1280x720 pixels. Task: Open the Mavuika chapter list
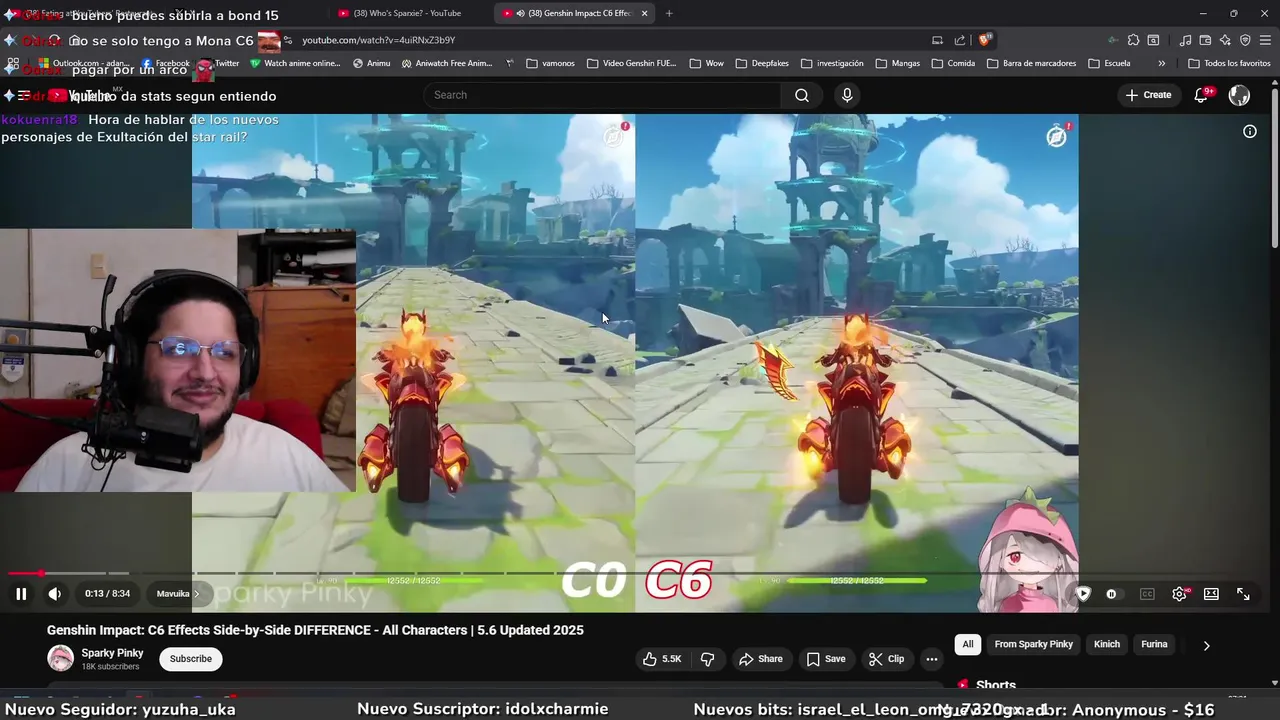point(178,594)
